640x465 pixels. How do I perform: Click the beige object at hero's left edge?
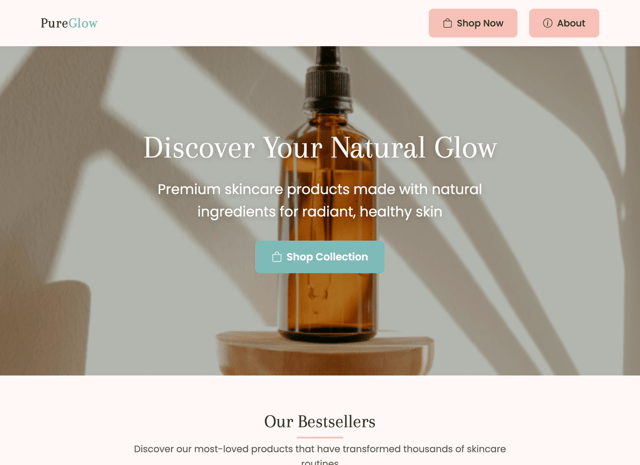tap(44, 327)
